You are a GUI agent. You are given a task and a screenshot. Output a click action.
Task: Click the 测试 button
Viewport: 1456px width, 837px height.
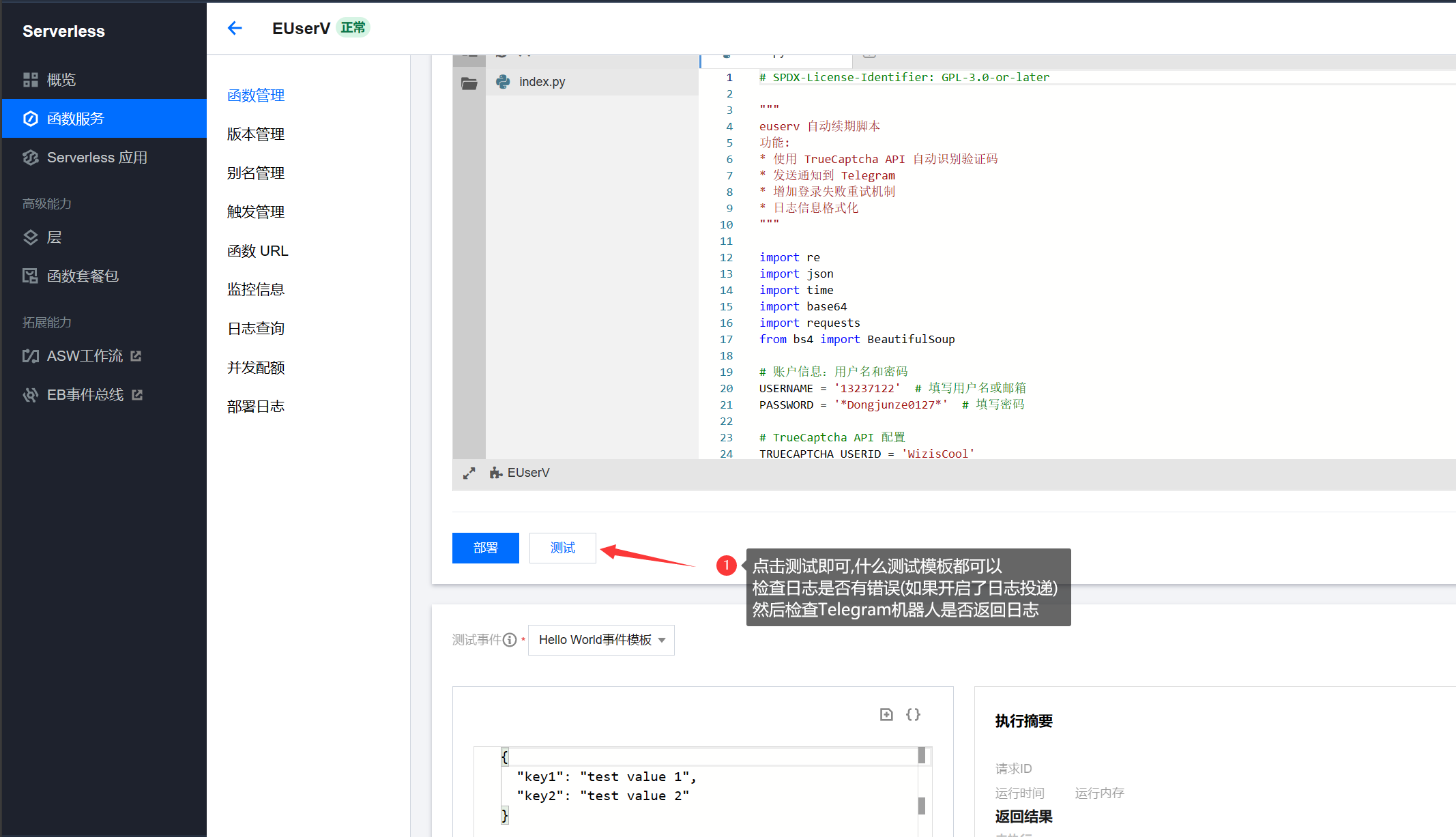[x=562, y=548]
